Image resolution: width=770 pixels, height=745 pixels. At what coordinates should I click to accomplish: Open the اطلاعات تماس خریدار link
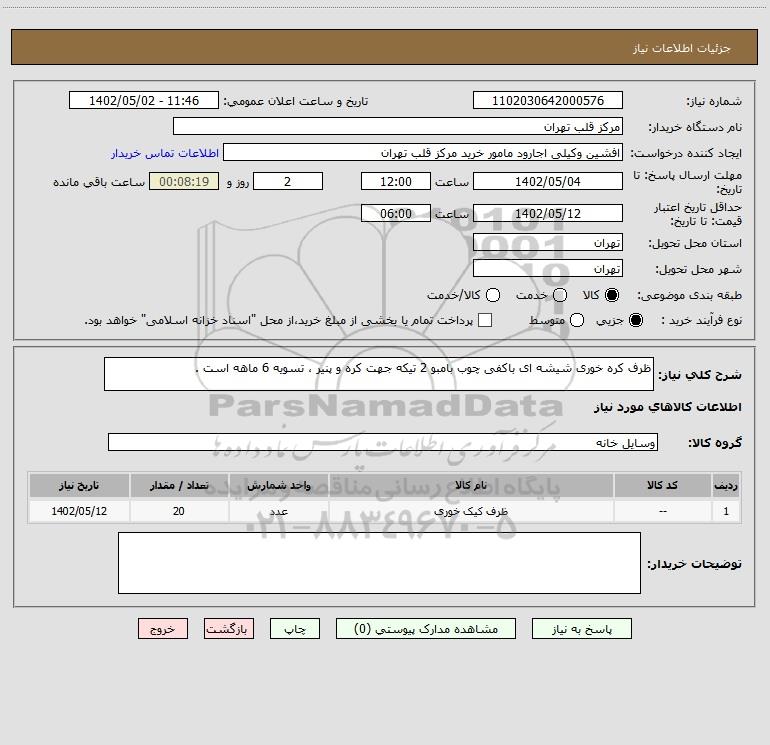click(x=165, y=153)
